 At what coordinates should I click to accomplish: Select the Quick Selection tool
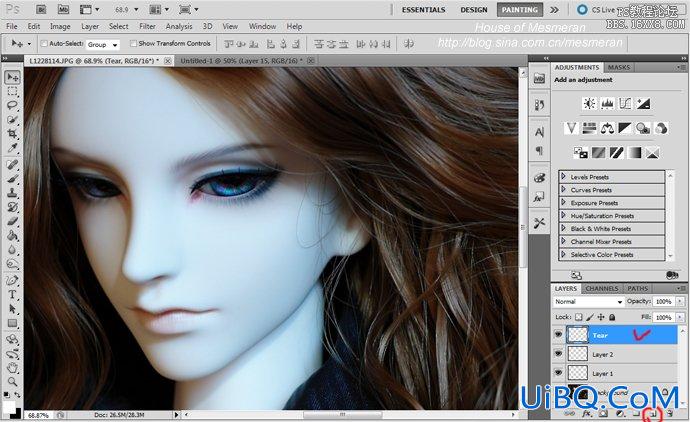tap(12, 120)
